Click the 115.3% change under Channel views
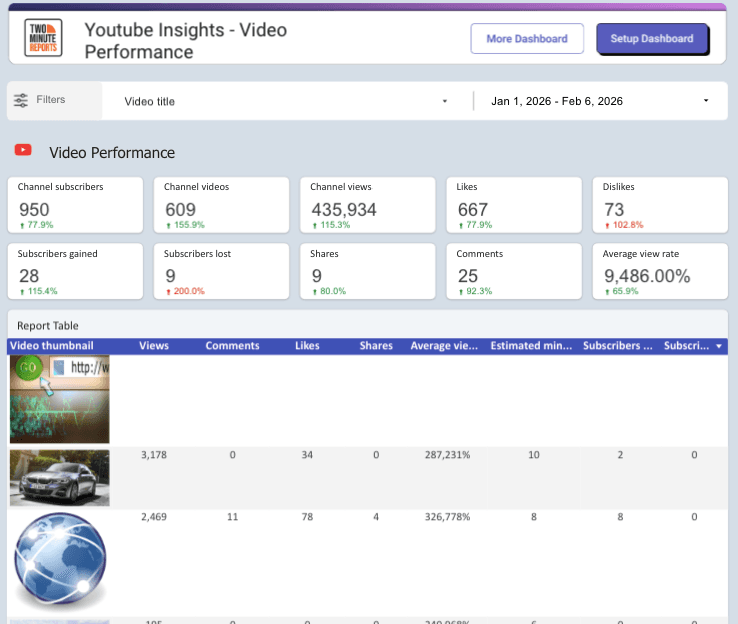This screenshot has width=738, height=624. (x=331, y=225)
